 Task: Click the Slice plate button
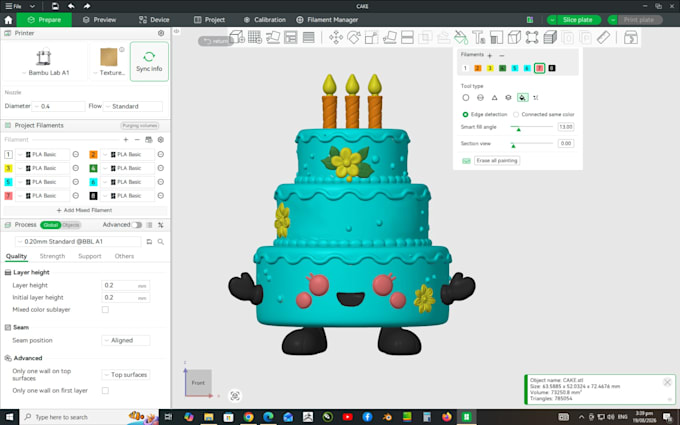tap(577, 20)
